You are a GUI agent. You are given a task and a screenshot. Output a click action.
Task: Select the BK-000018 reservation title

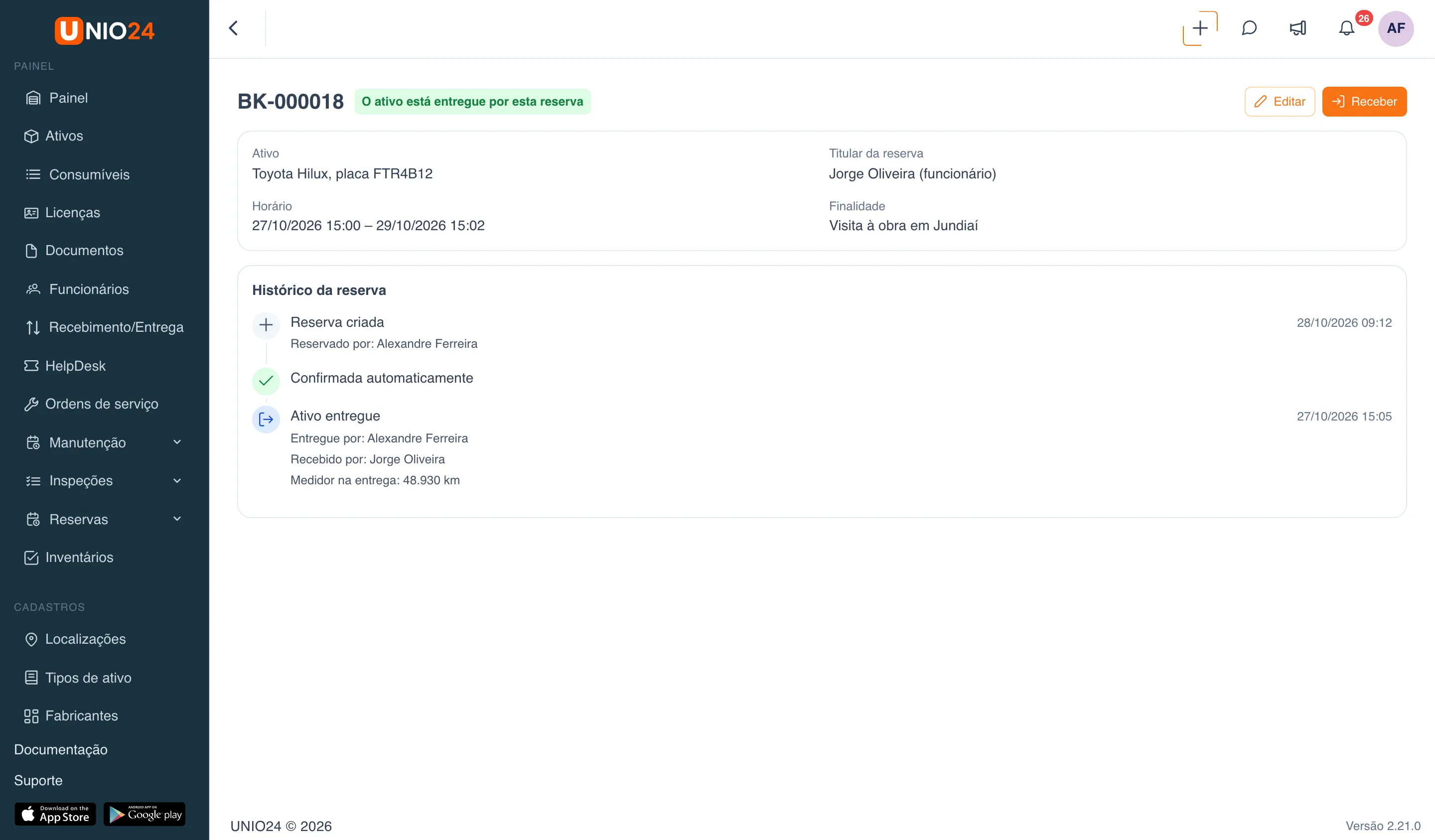(x=290, y=101)
